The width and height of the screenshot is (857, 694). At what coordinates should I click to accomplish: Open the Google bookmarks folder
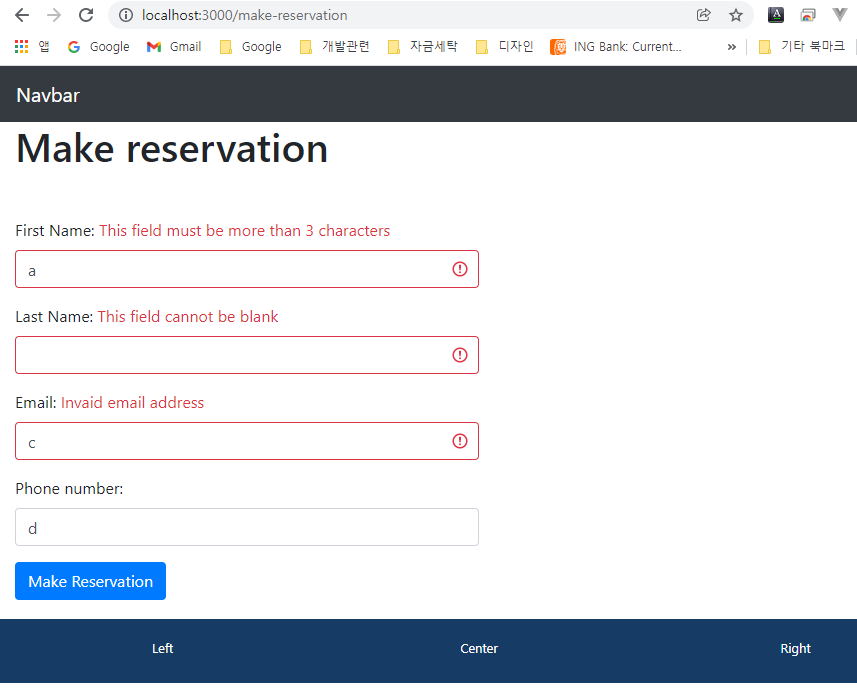250,46
